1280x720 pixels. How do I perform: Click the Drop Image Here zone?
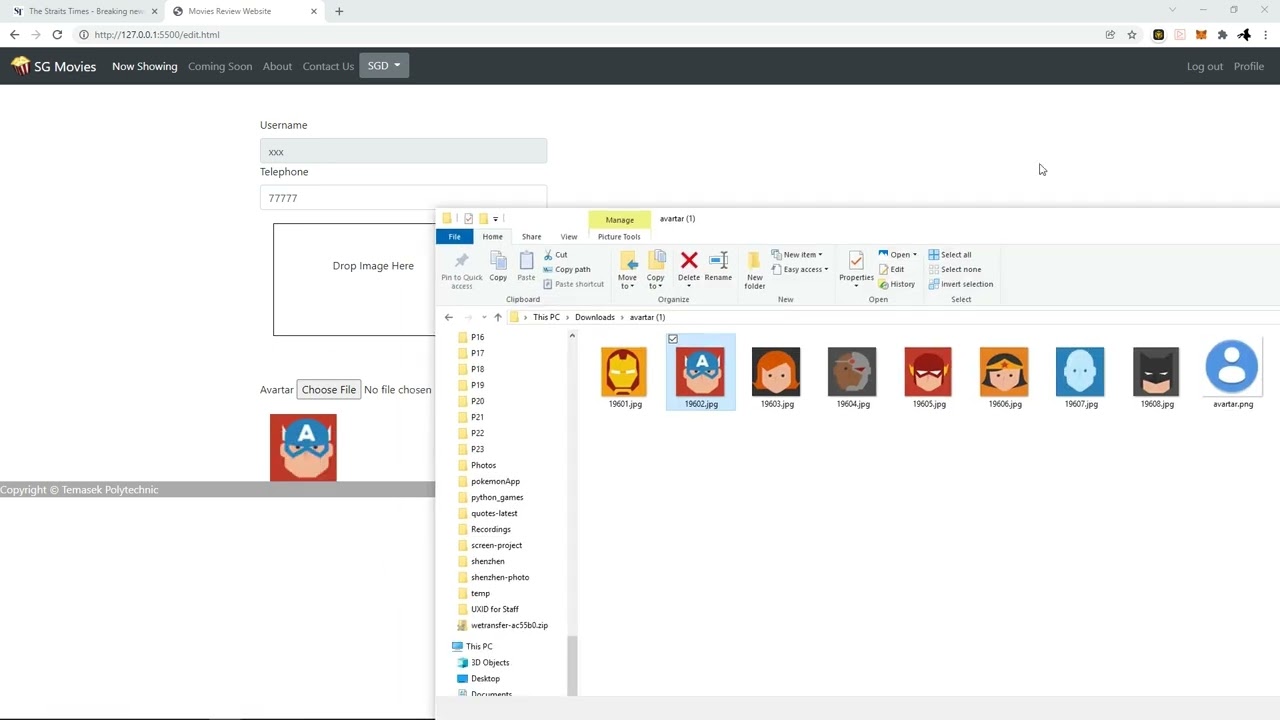[x=354, y=279]
